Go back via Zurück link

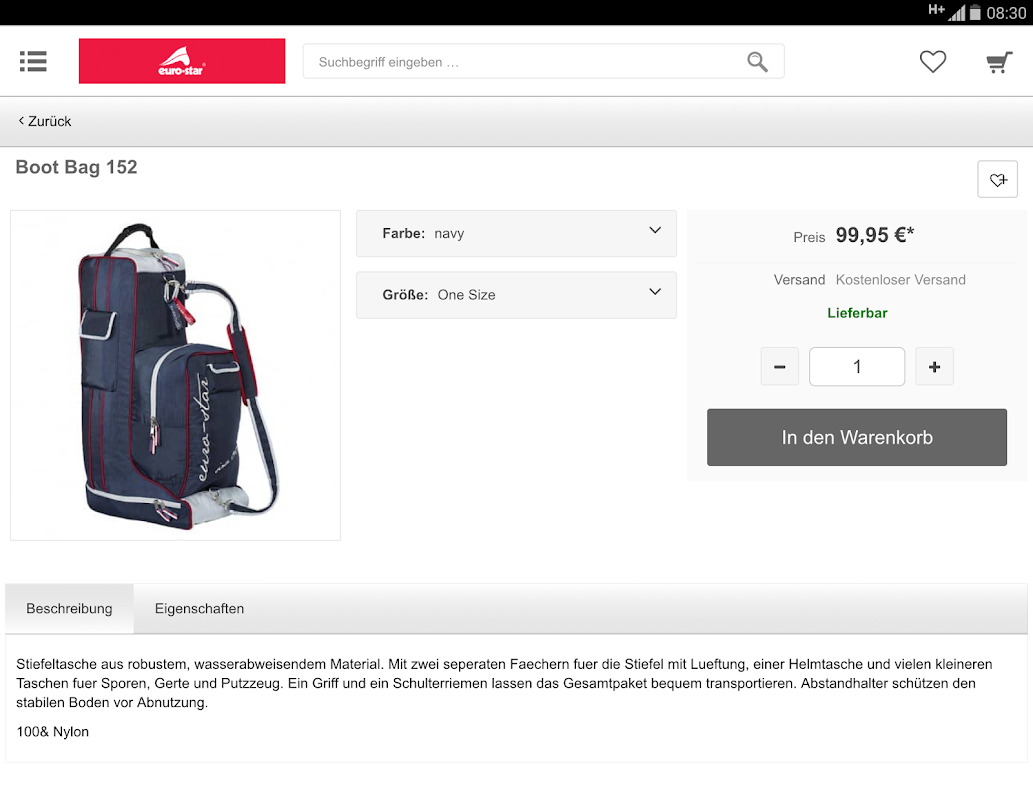[45, 121]
